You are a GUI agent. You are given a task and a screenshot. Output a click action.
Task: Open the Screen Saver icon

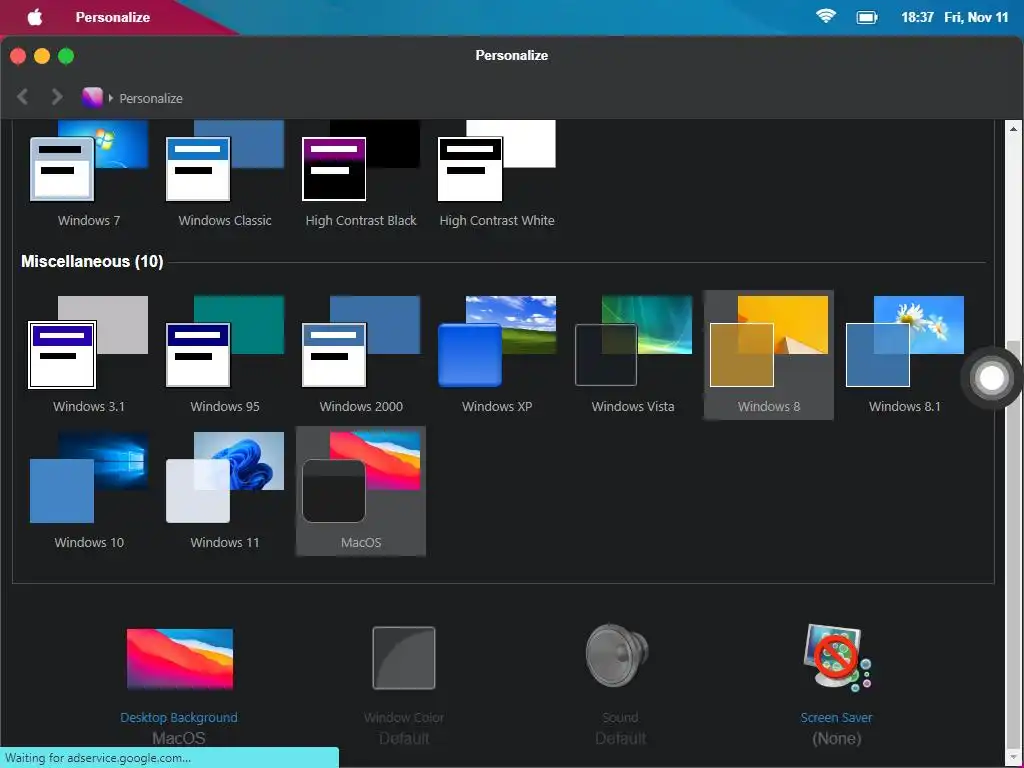point(837,658)
